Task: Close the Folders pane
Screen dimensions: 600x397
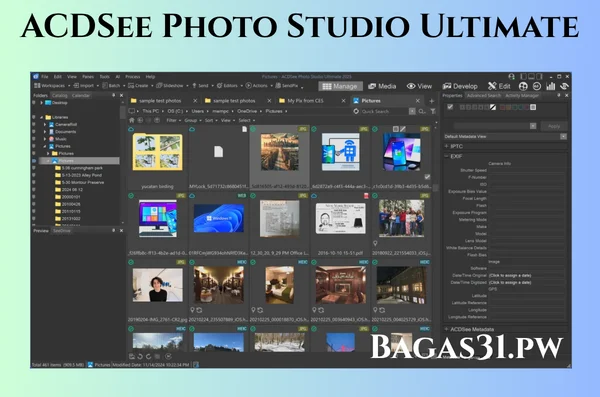Action: 121,95
